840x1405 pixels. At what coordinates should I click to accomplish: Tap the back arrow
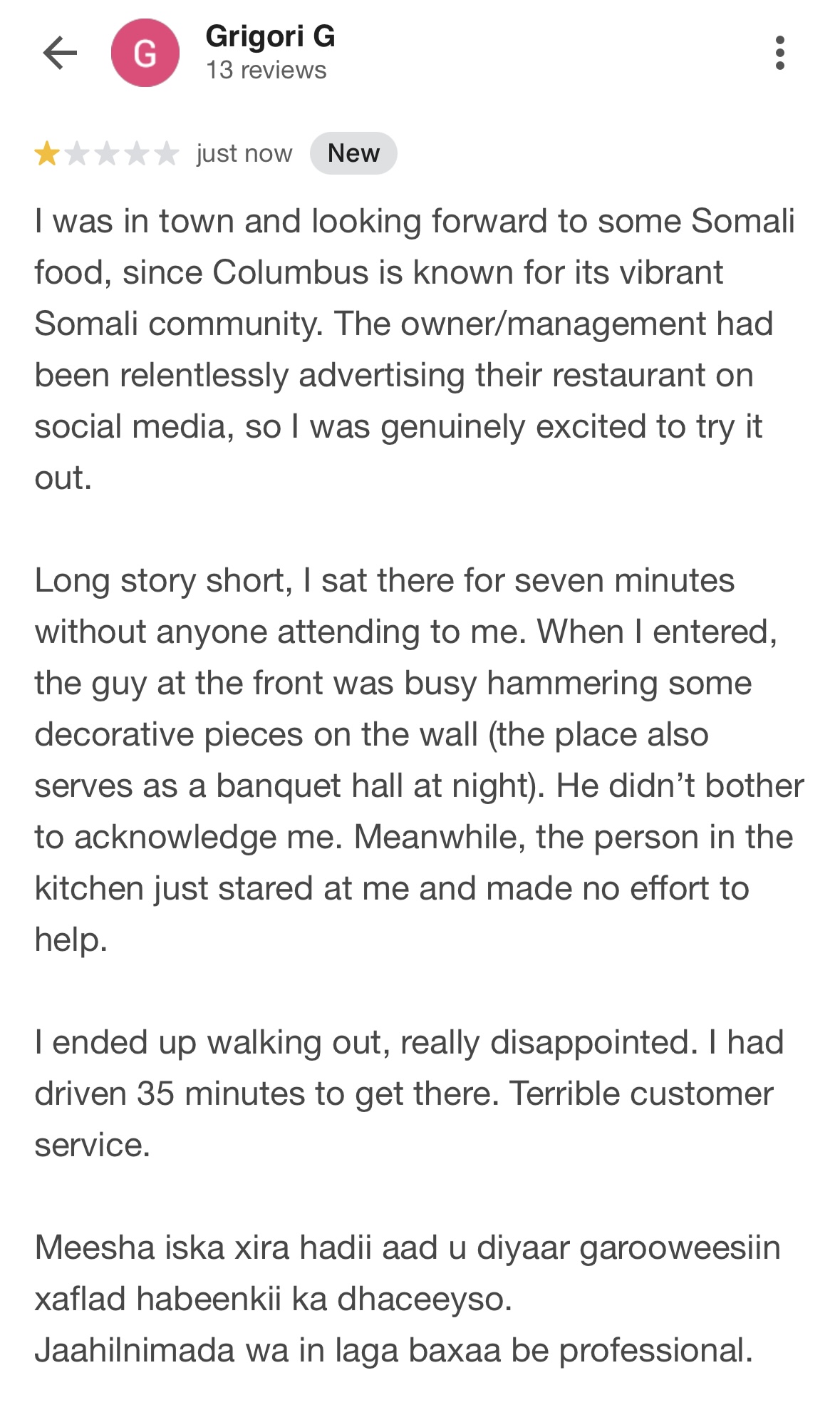click(60, 53)
